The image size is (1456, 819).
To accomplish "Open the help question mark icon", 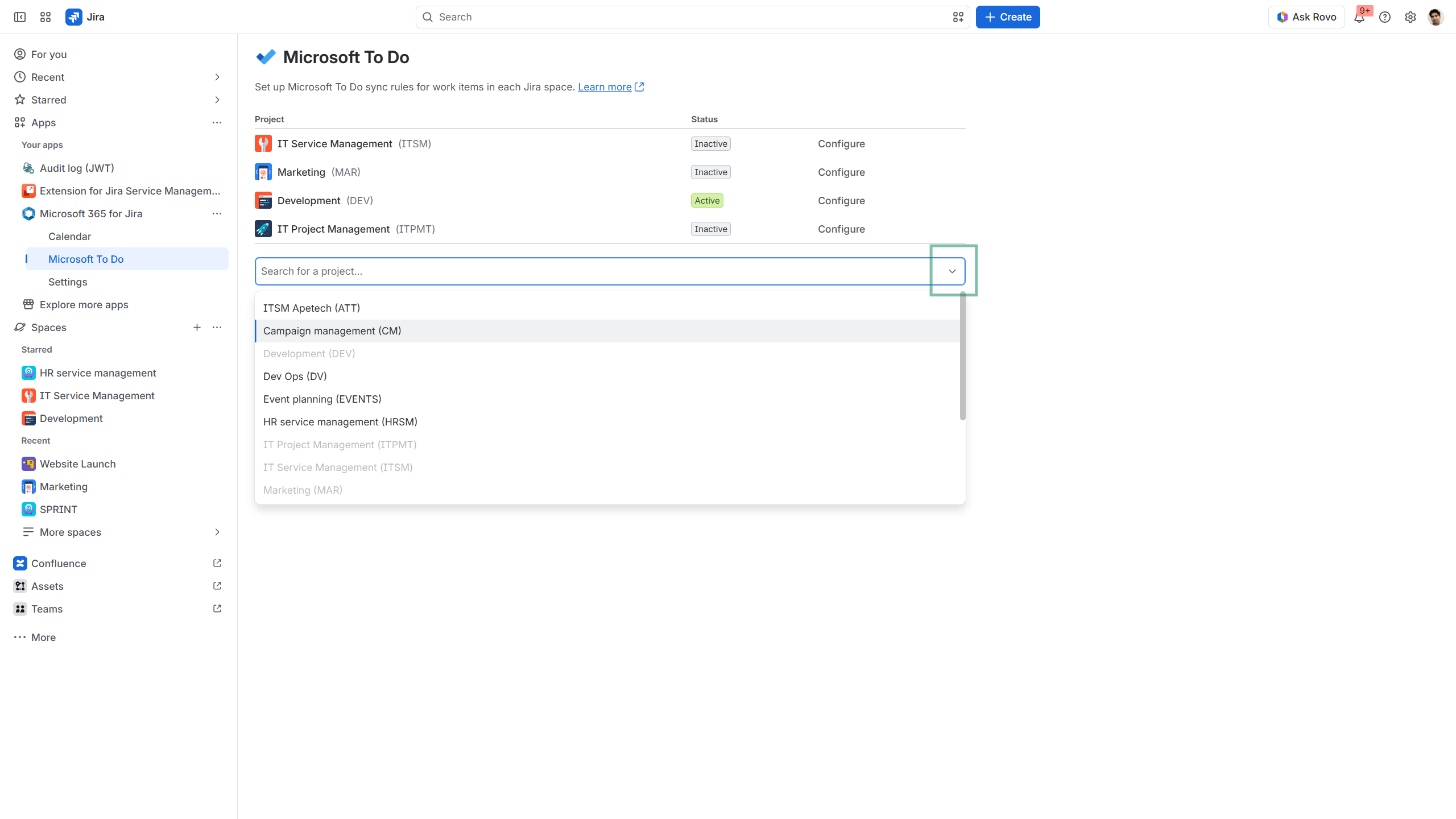I will (x=1385, y=17).
